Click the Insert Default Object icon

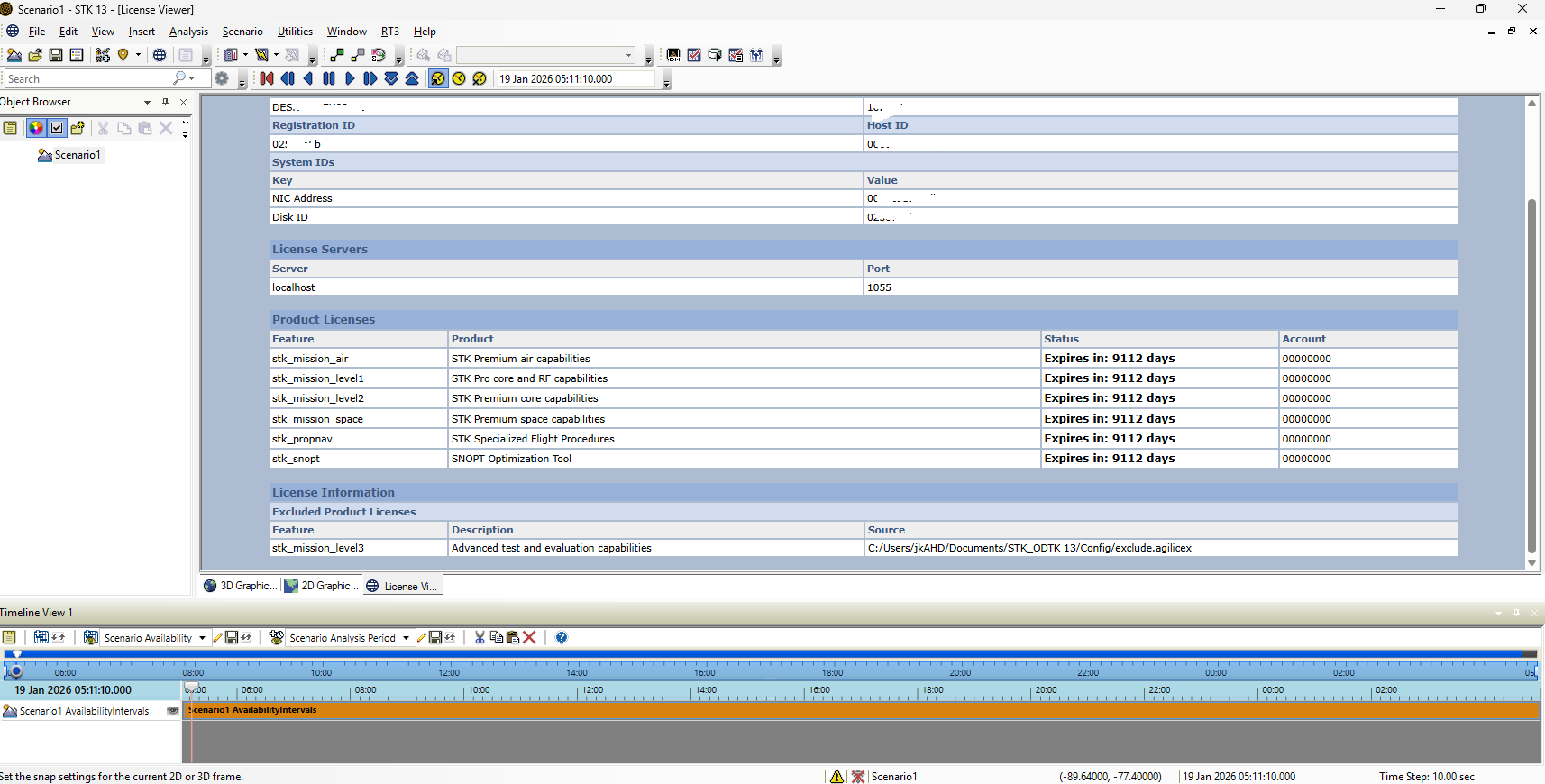[x=103, y=55]
